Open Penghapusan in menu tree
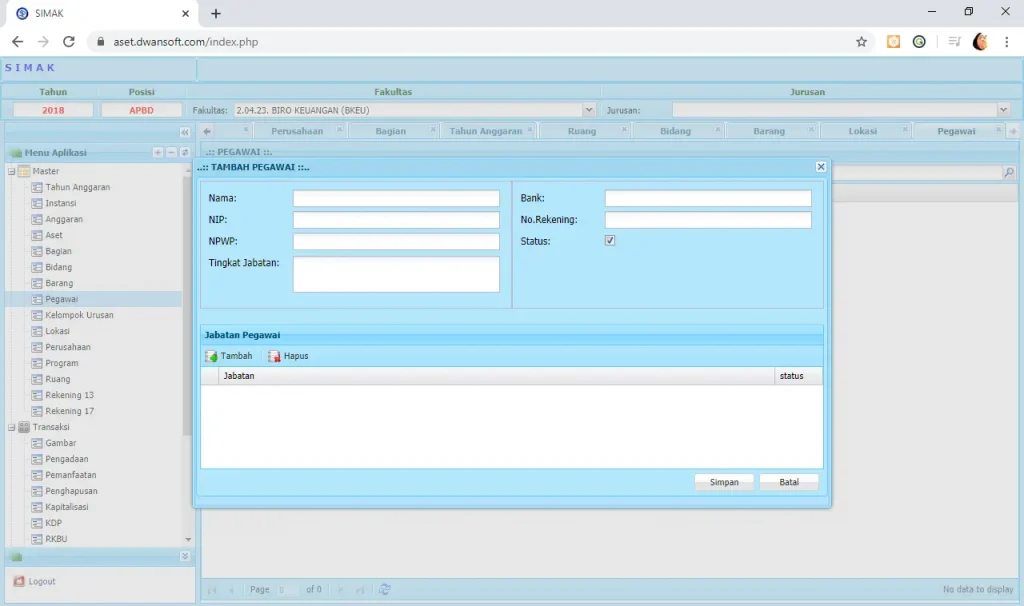This screenshot has height=606, width=1024. pyautogui.click(x=71, y=491)
